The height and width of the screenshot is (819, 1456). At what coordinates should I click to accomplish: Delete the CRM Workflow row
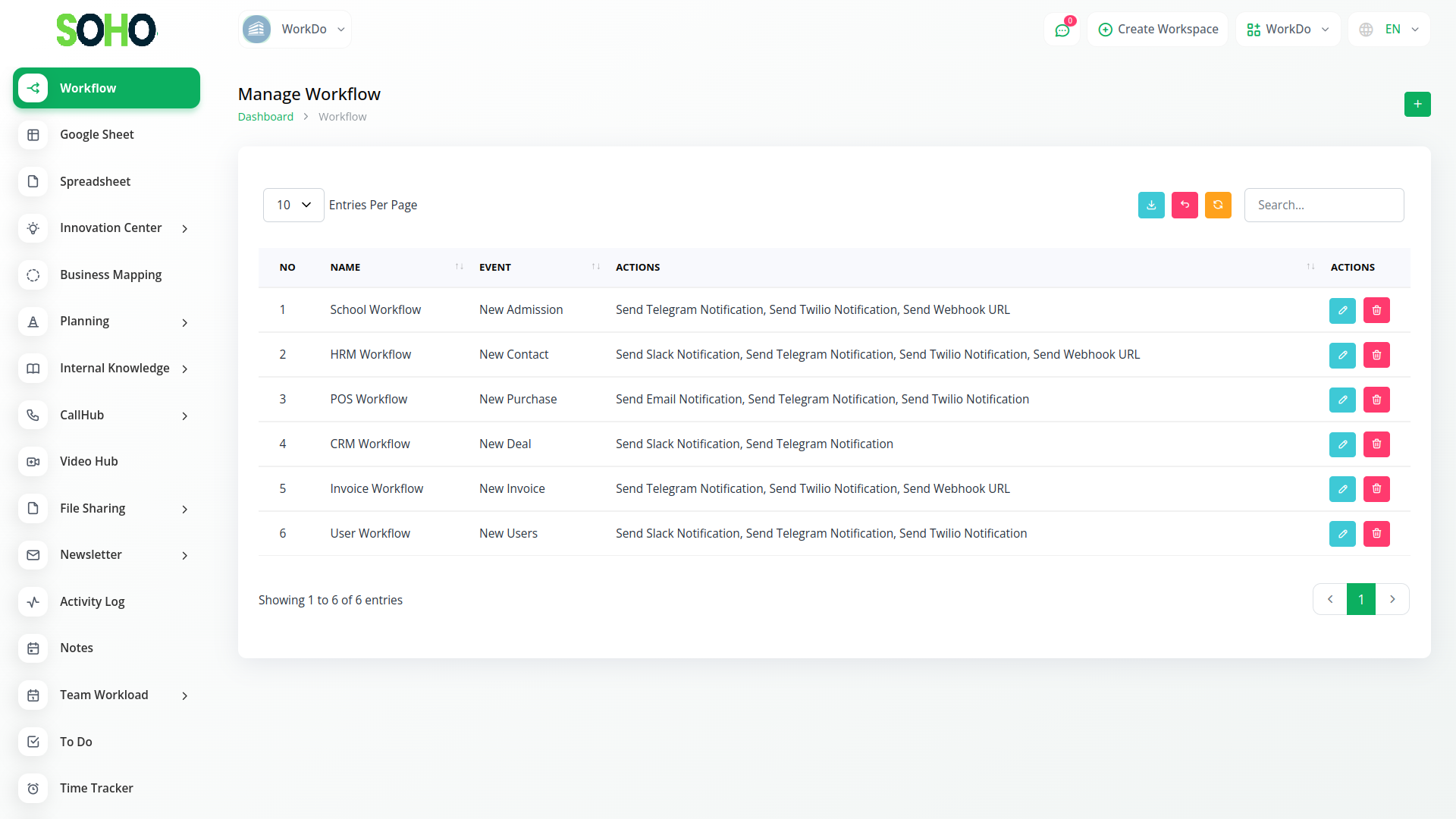coord(1376,444)
